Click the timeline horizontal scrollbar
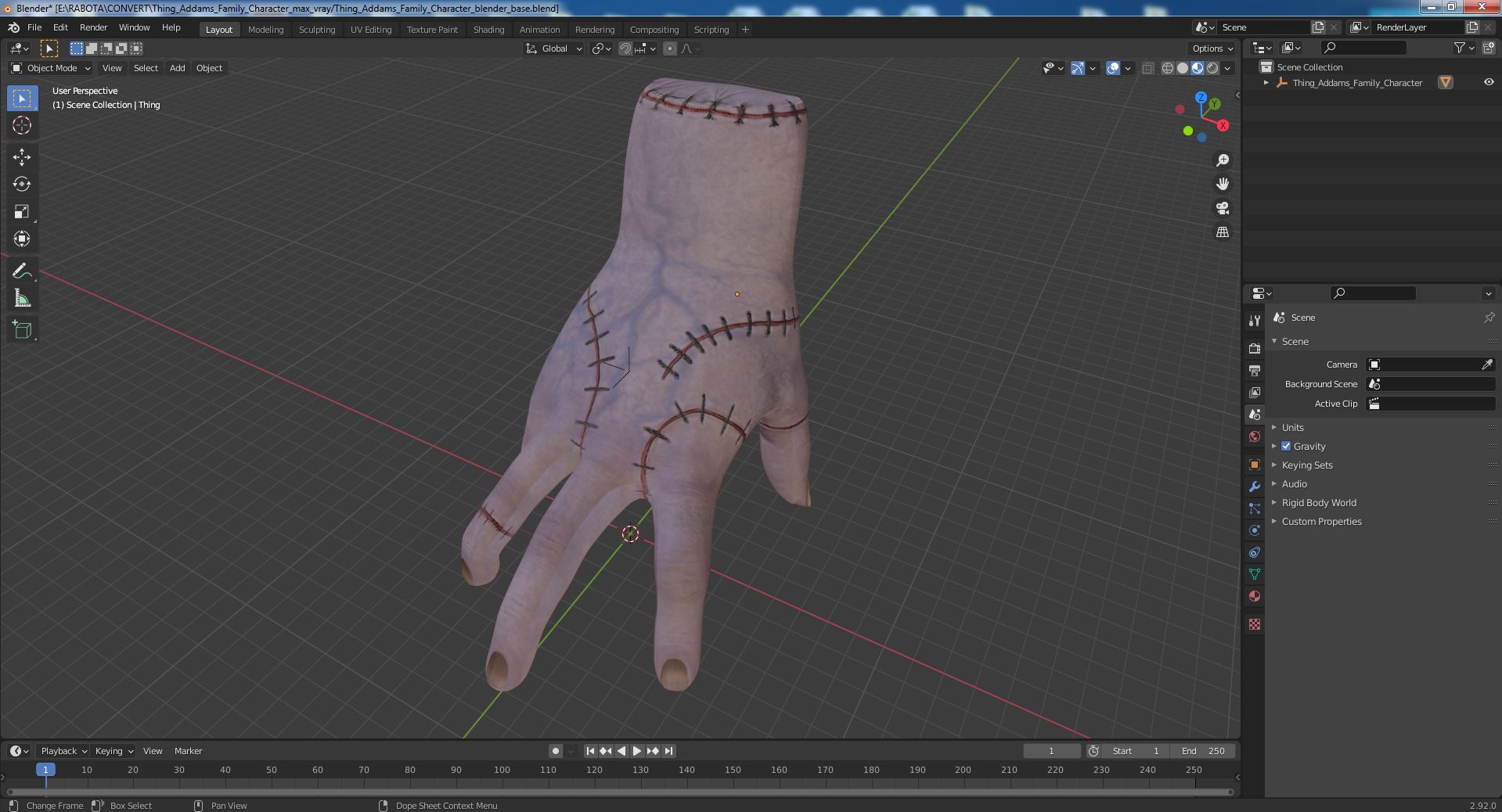 tap(620, 792)
